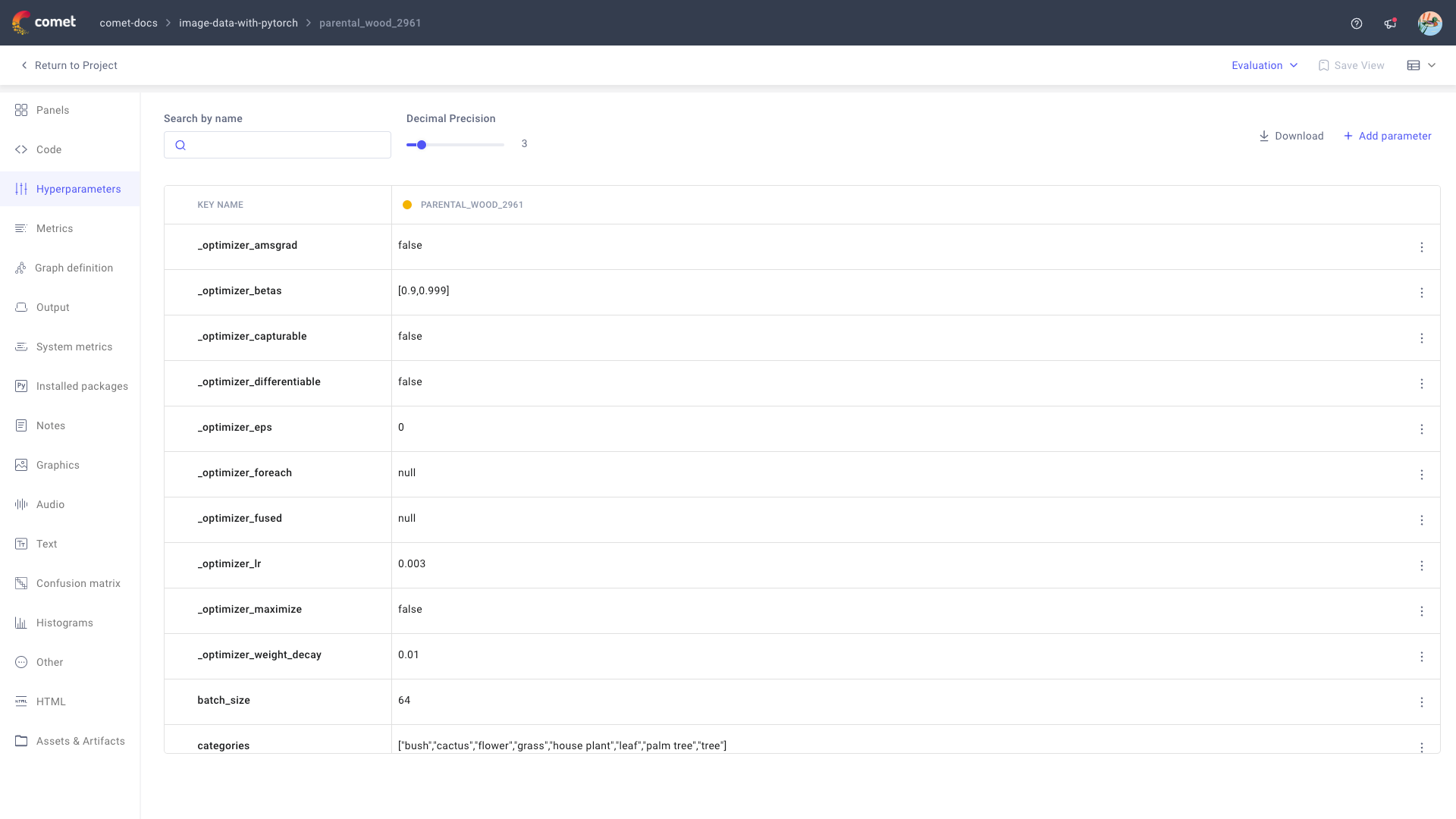This screenshot has height=819, width=1456.
Task: Switch to the Code tab
Action: 49,149
